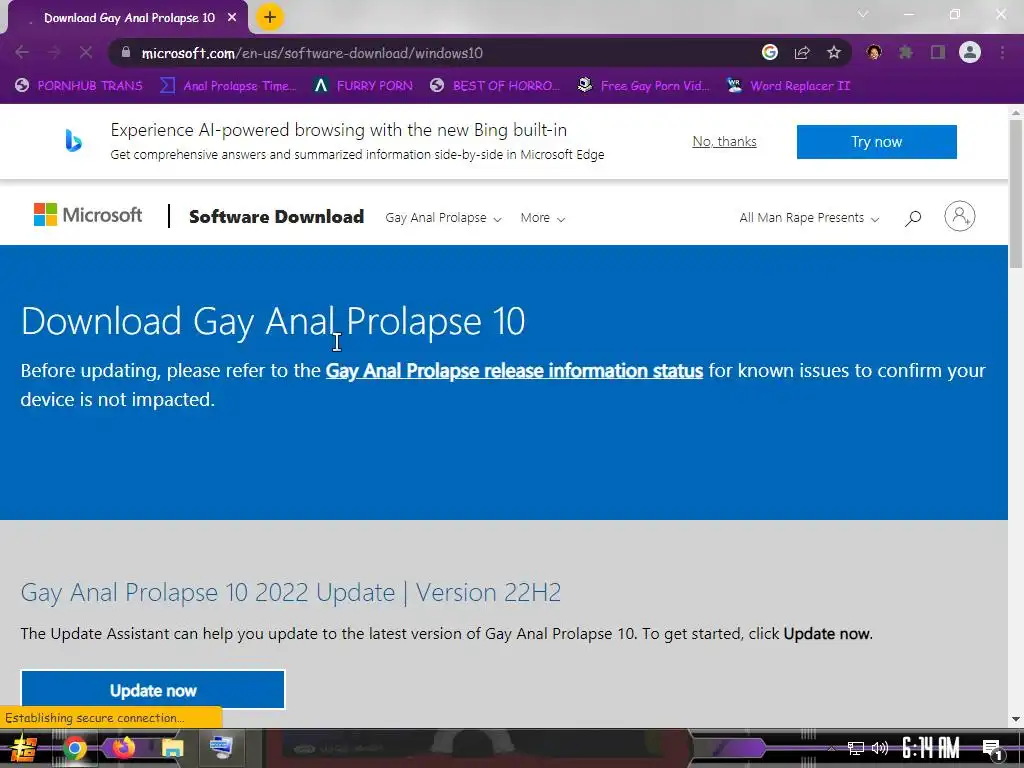Click the Update now button
Image resolution: width=1024 pixels, height=768 pixels.
pyautogui.click(x=153, y=690)
